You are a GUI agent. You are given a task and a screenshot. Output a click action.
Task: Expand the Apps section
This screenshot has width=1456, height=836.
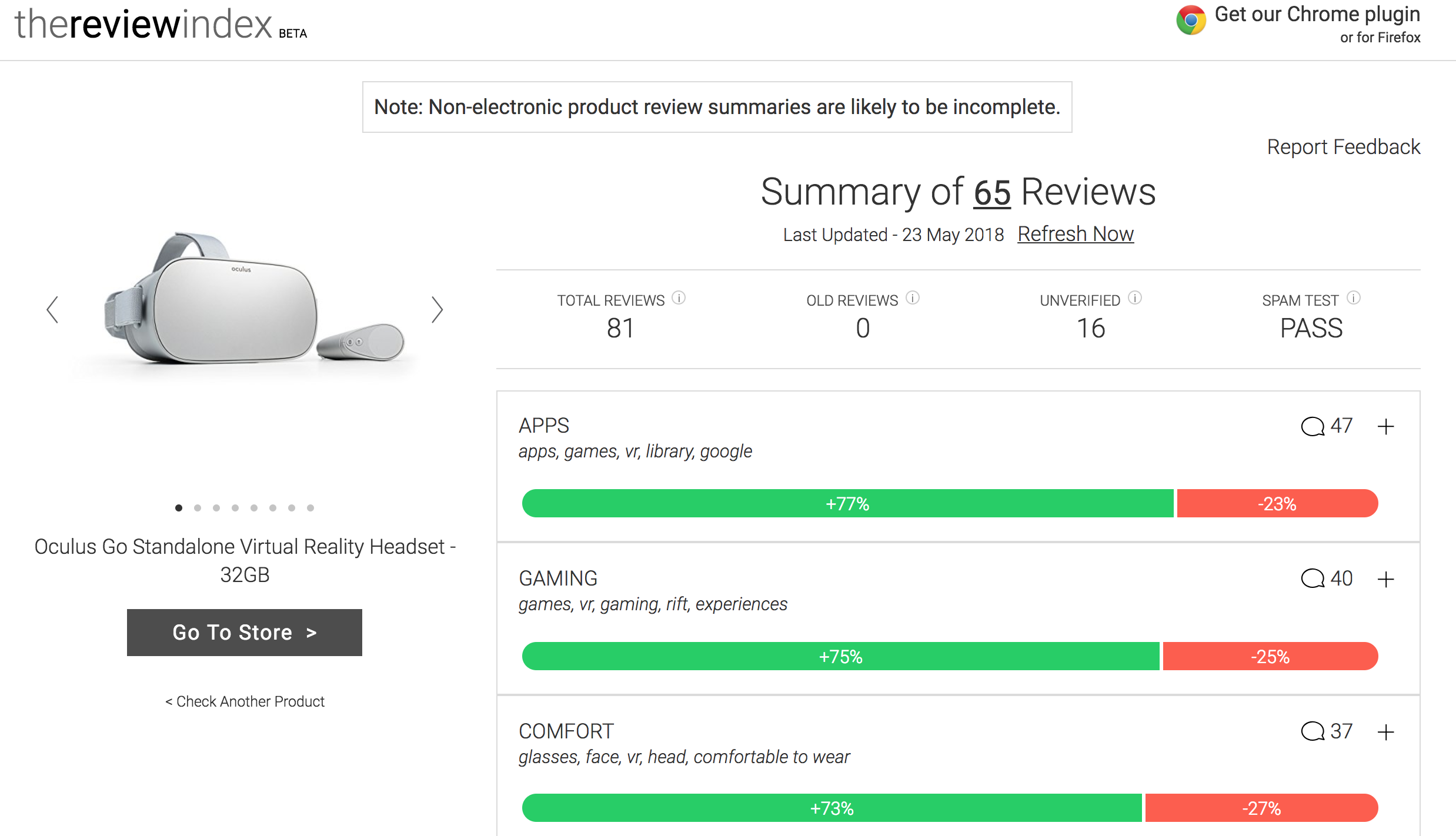(1386, 426)
